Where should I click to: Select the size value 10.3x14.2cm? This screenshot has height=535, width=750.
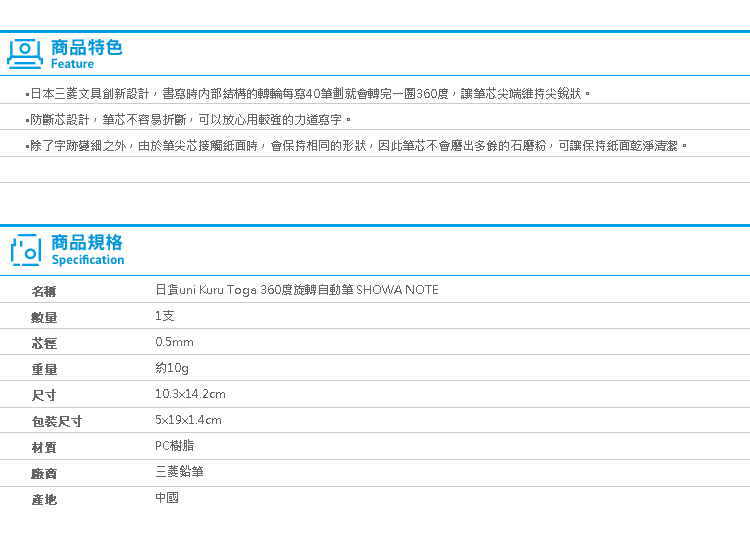(x=190, y=394)
